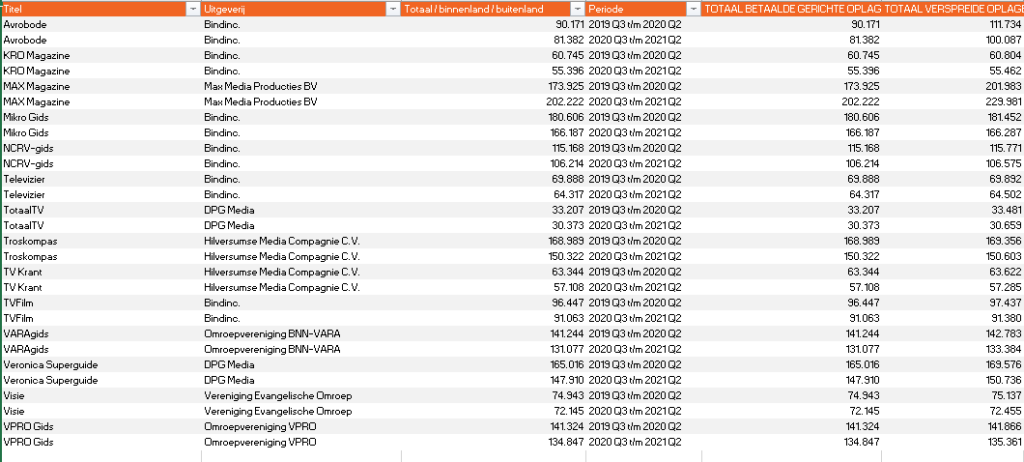This screenshot has width=1024, height=462.
Task: Click the Mikro Gids title in the 180.606 row
Action: 26,118
